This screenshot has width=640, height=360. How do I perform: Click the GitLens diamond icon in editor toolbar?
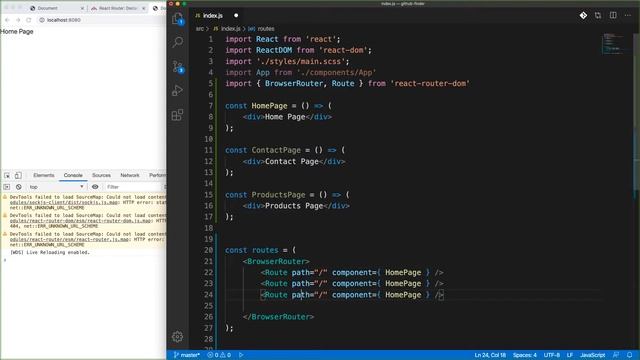click(x=583, y=16)
